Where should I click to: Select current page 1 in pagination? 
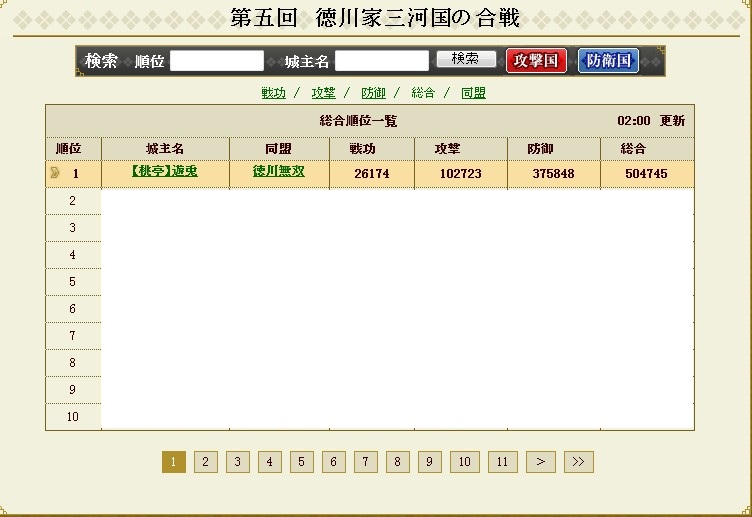[x=174, y=462]
